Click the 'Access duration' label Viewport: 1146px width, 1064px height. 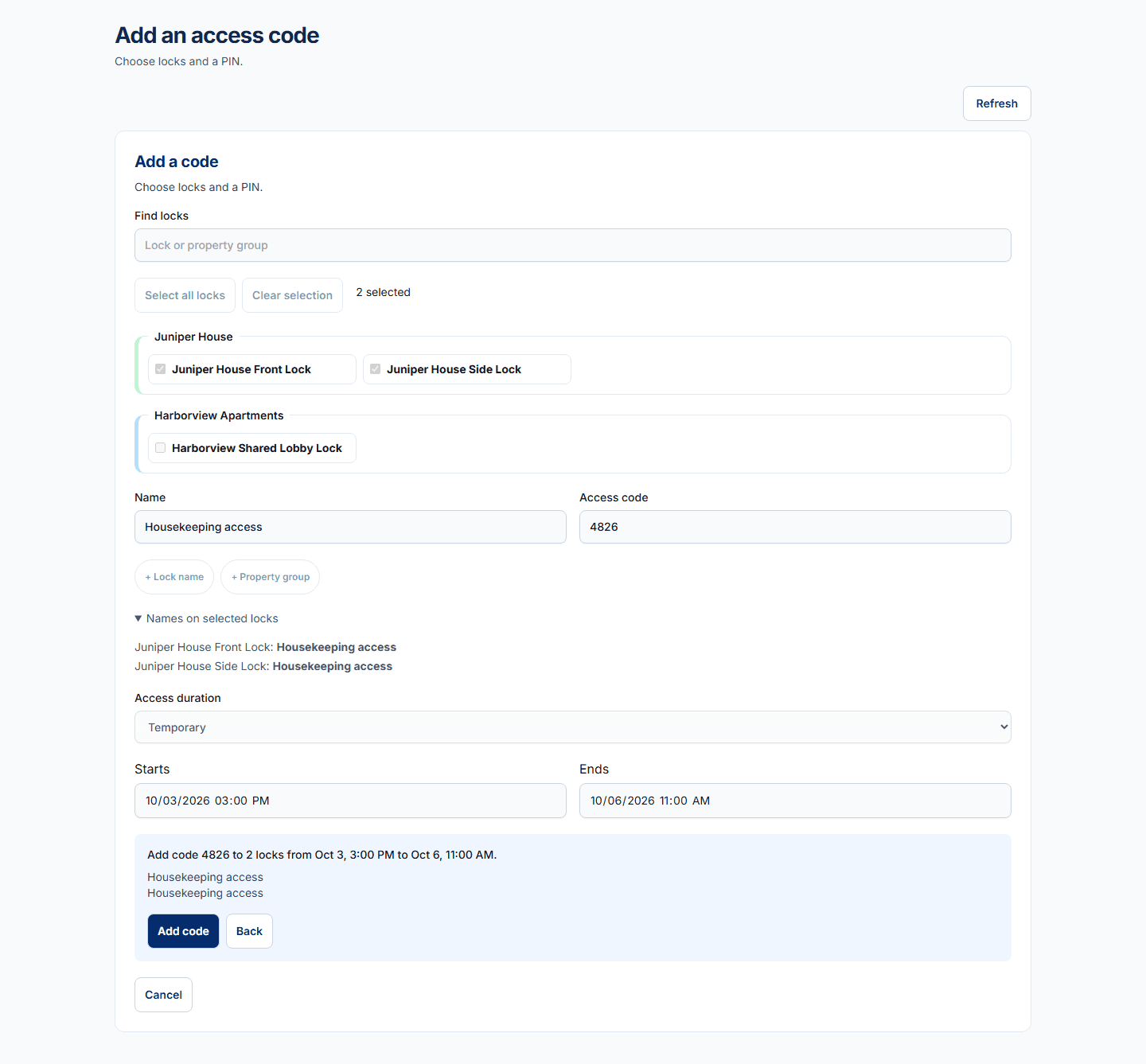pos(177,698)
